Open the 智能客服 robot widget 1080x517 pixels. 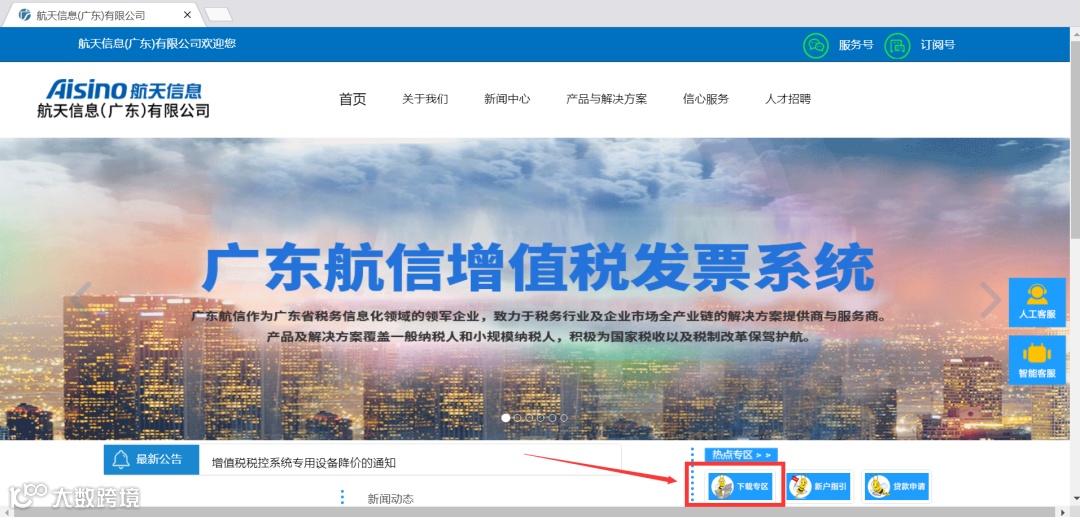pos(1037,360)
